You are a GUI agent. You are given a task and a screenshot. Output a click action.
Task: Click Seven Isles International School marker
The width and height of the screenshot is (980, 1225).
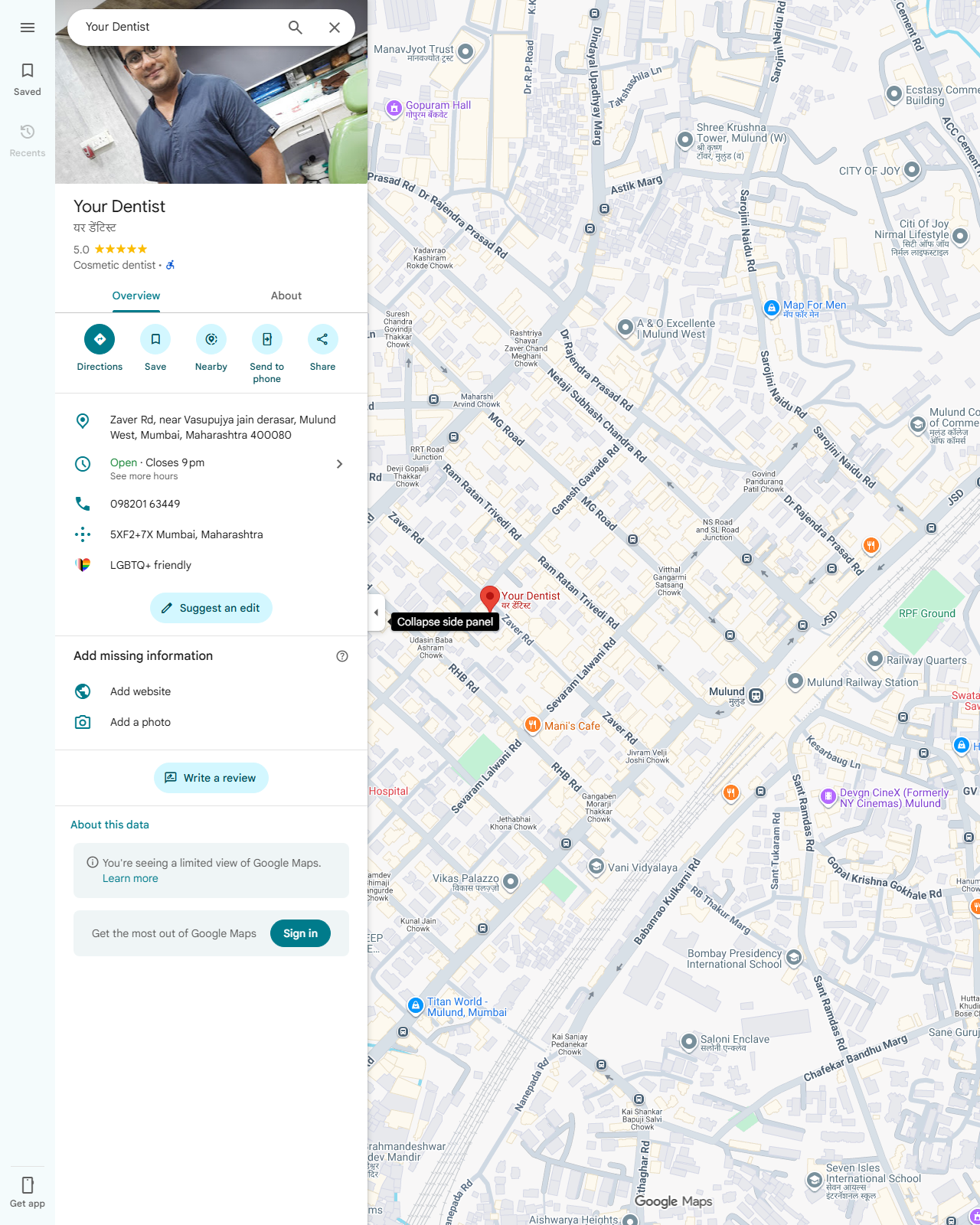coord(815,1180)
